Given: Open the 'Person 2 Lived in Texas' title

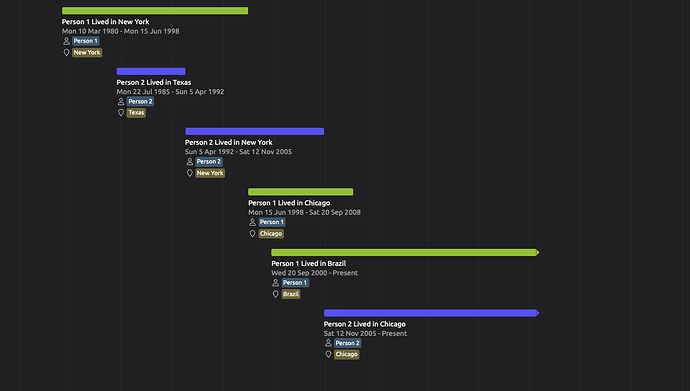Looking at the screenshot, I should [154, 82].
